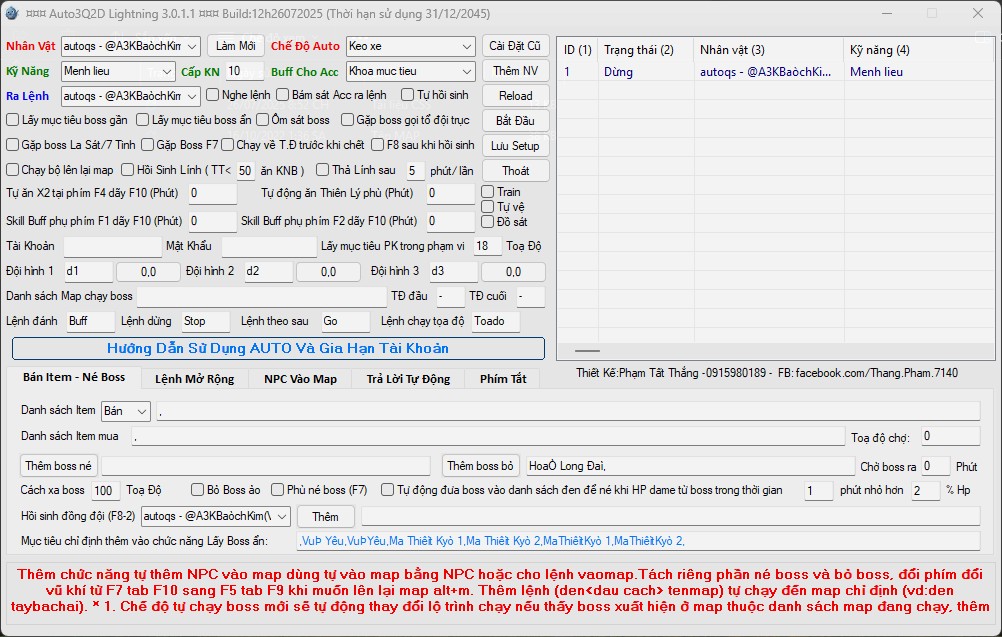Open the Buff Cho Acc dropdown
This screenshot has height=637, width=1002.
click(x=410, y=71)
